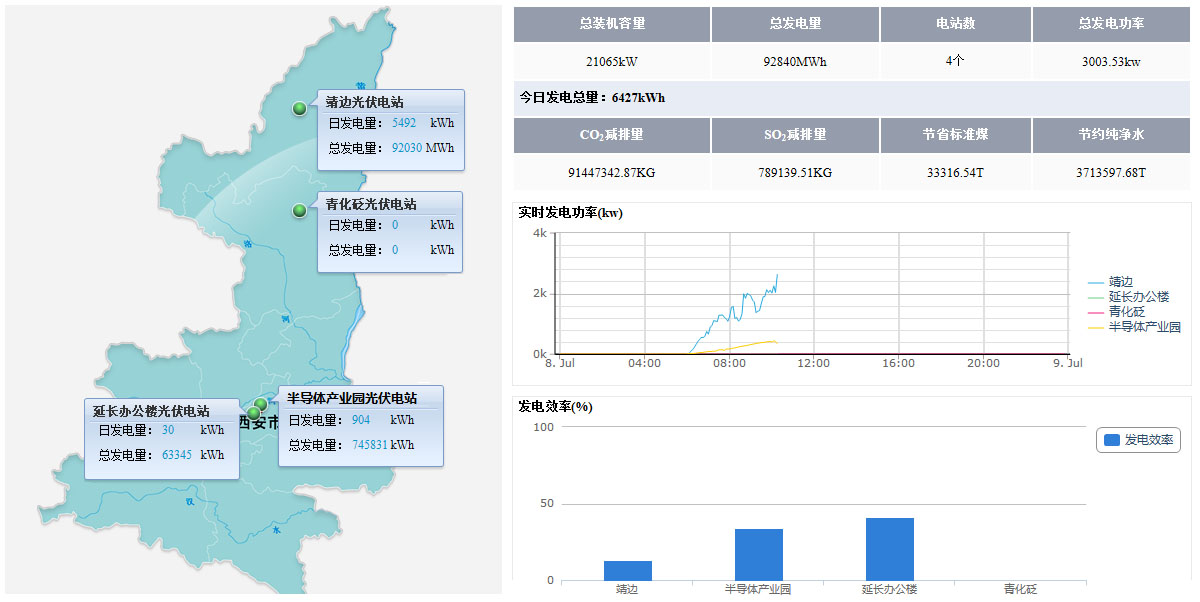Toggle 延长办公楼 series in power chart legend
Screen dimensions: 1200x602
click(x=1137, y=297)
